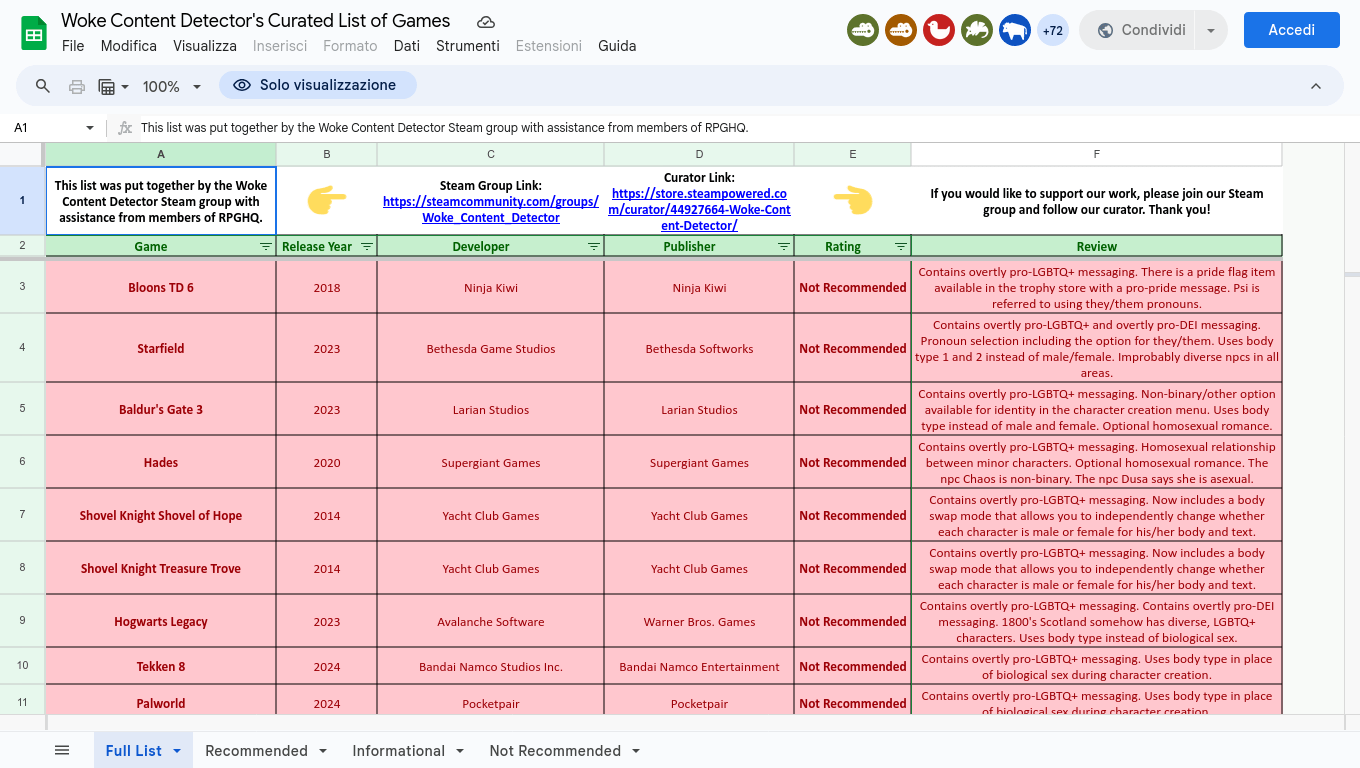Collapse the toolbar with the chevron
1360x768 pixels.
(x=1316, y=86)
